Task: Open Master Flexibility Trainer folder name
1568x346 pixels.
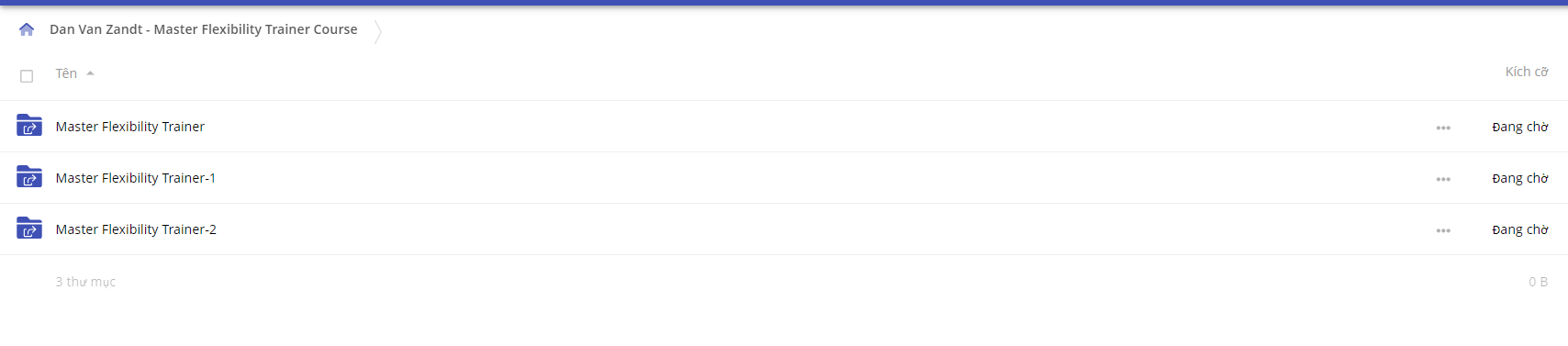Action: pyautogui.click(x=130, y=127)
